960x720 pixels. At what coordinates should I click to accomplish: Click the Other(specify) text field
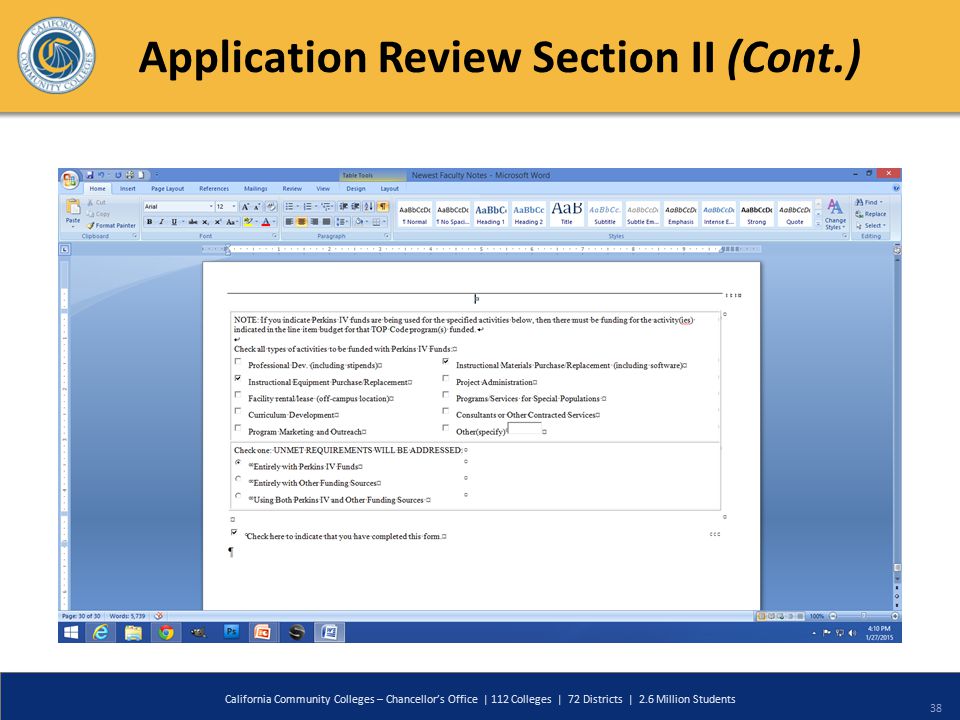525,429
